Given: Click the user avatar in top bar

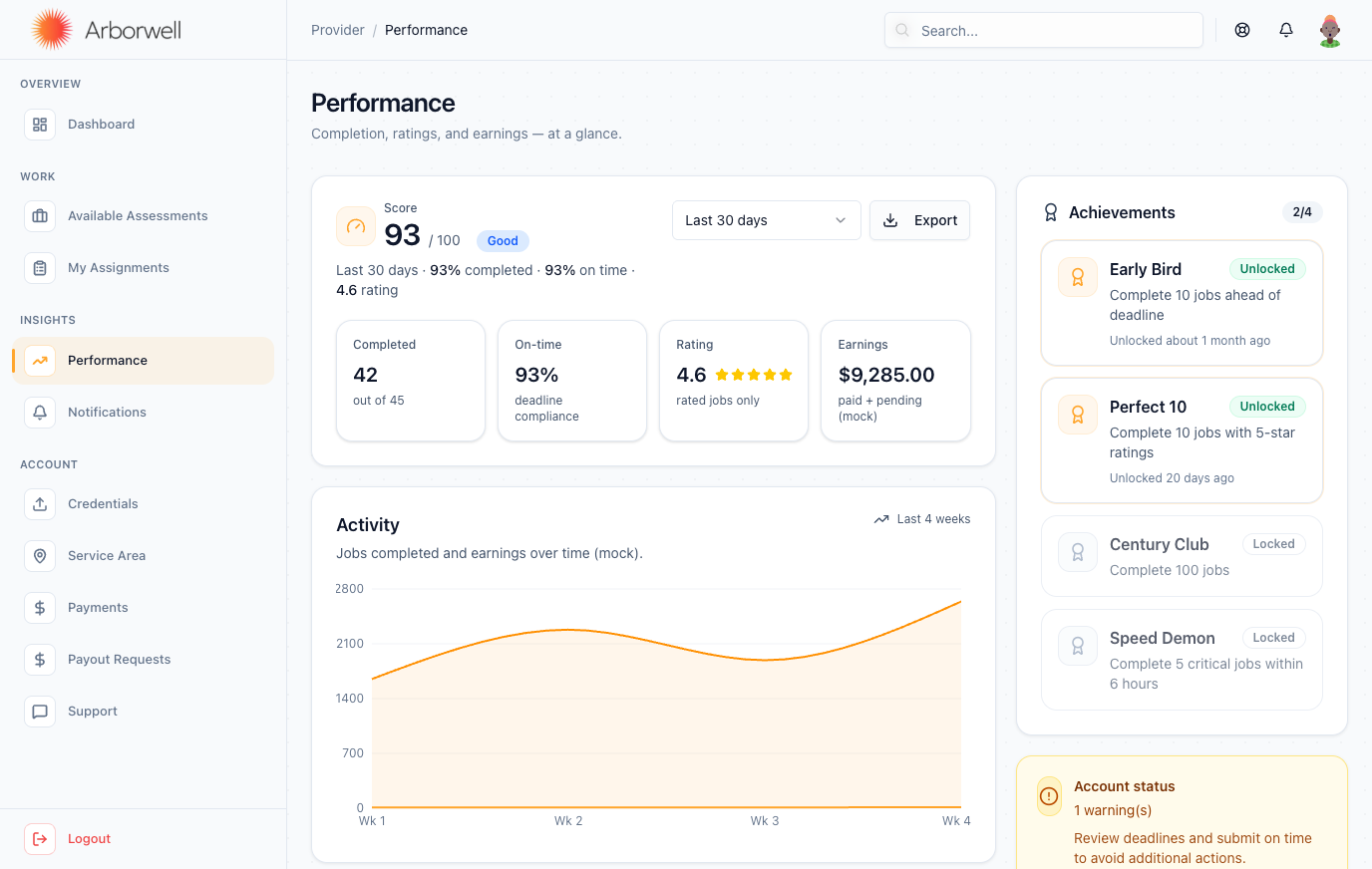Looking at the screenshot, I should pos(1329,30).
